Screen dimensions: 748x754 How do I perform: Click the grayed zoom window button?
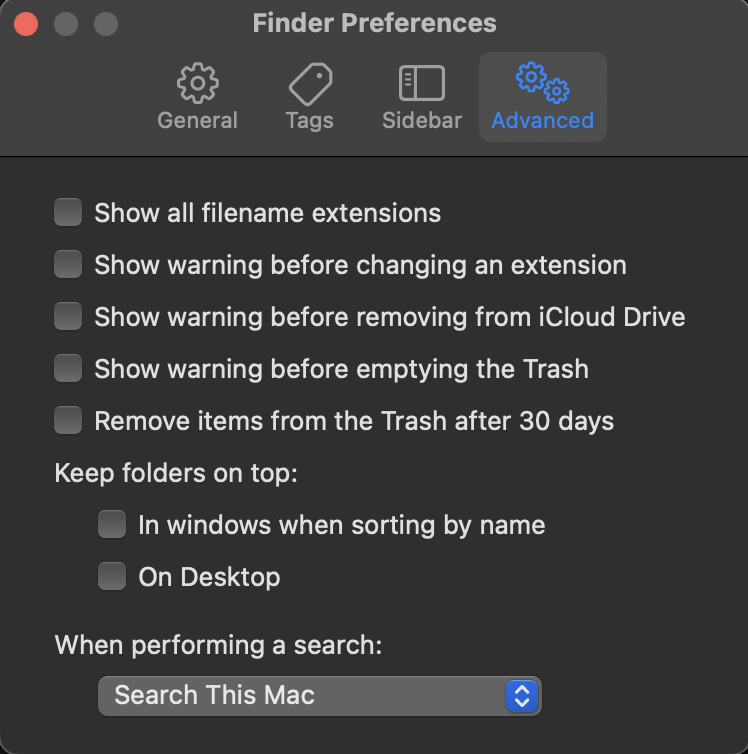[106, 24]
